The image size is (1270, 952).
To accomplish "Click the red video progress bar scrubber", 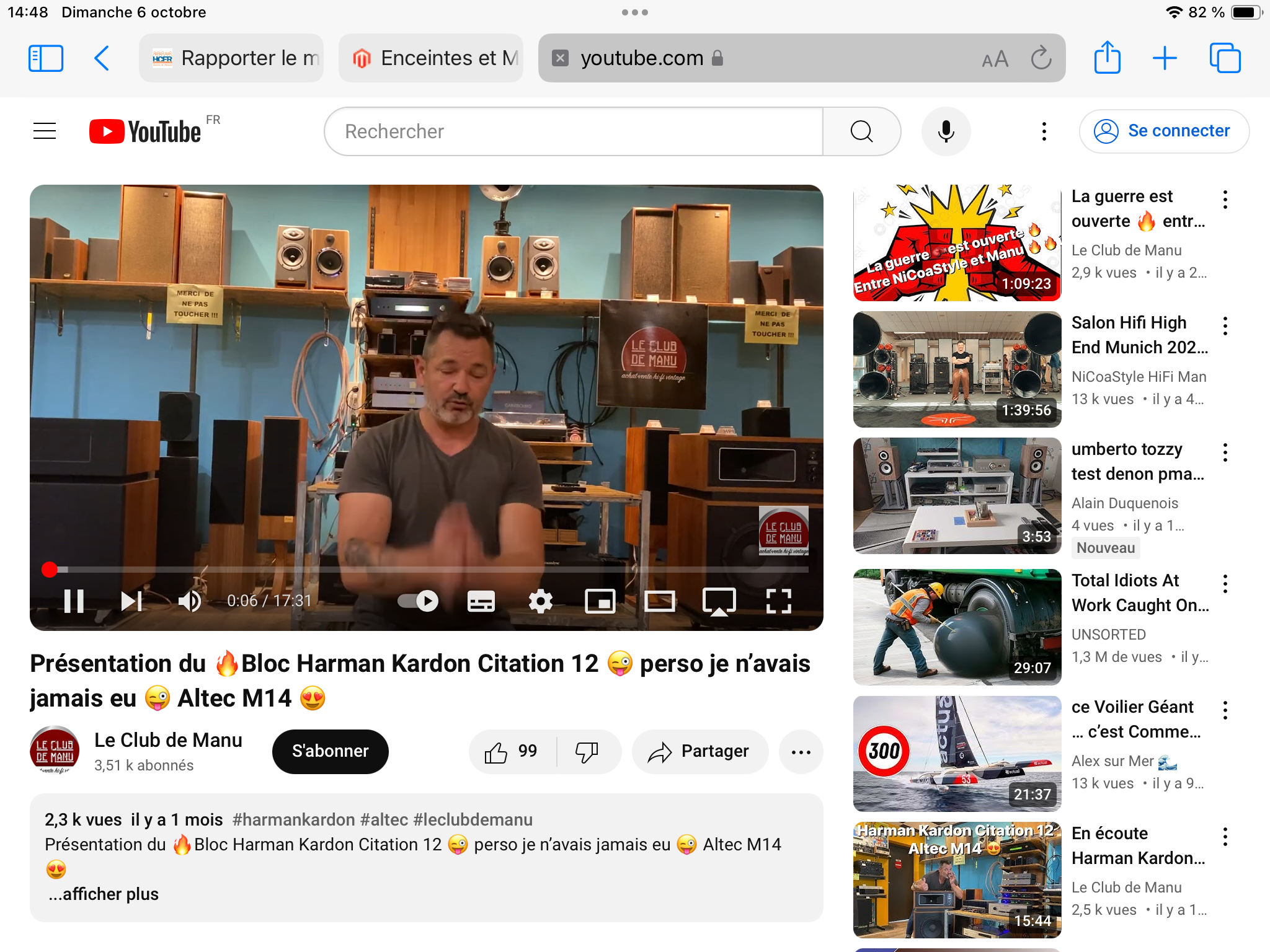I will [50, 569].
